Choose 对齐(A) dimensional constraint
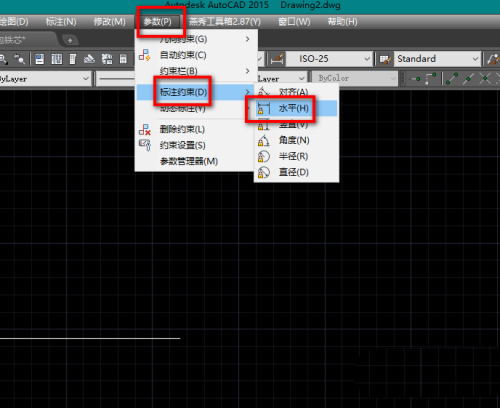The height and width of the screenshot is (408, 500). click(296, 92)
